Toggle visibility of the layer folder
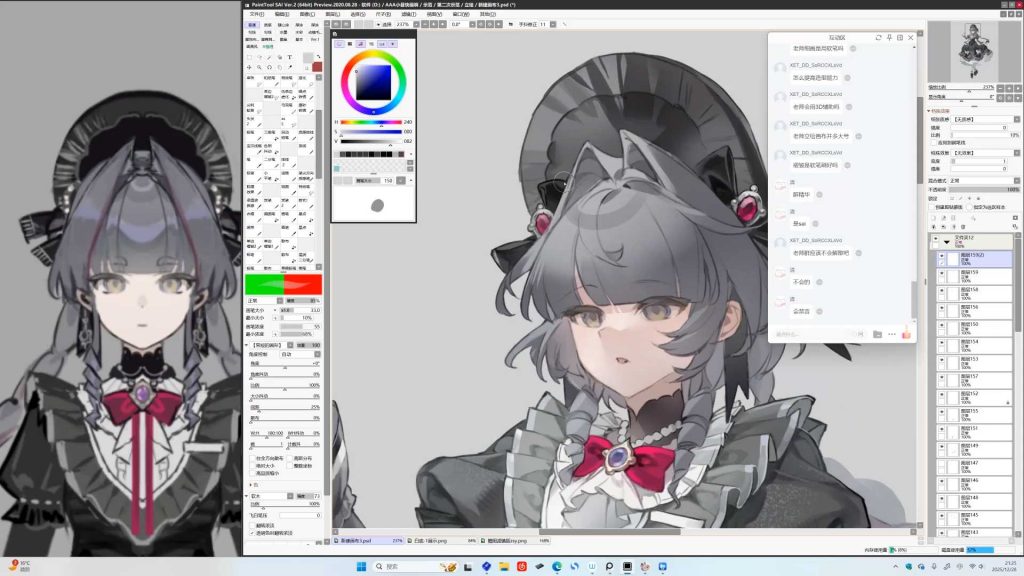 tap(936, 240)
